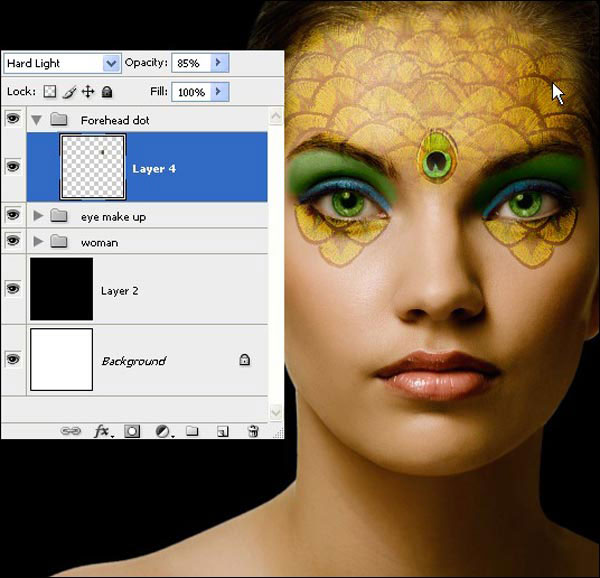Click the Link layers icon

click(70, 431)
